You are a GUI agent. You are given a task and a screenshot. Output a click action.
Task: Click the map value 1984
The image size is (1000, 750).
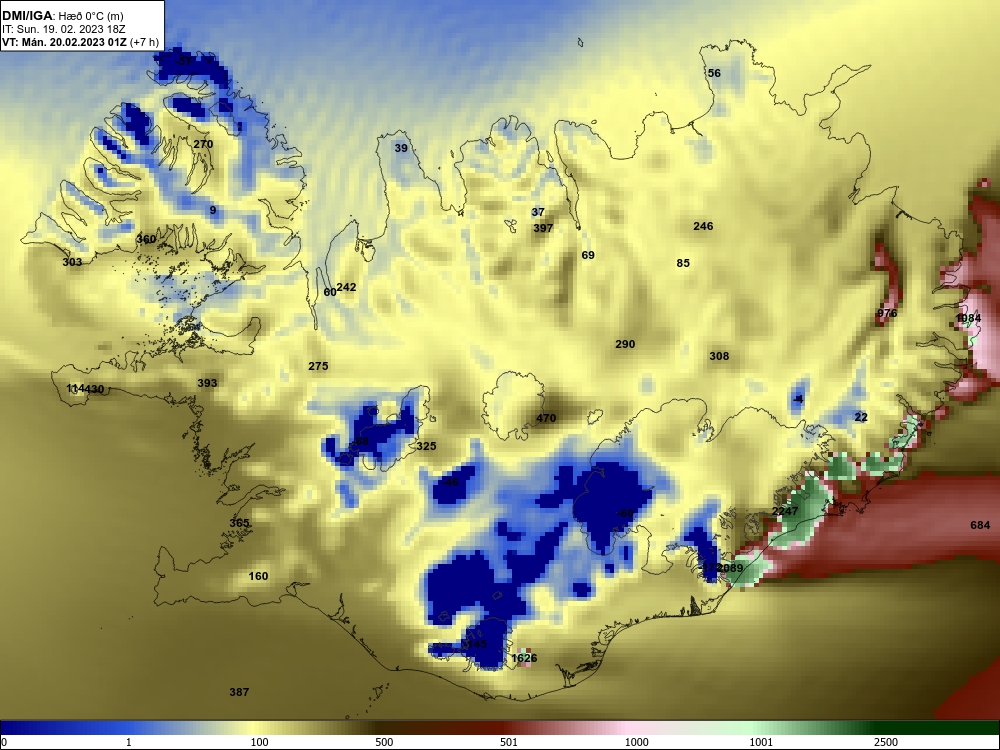click(x=968, y=318)
